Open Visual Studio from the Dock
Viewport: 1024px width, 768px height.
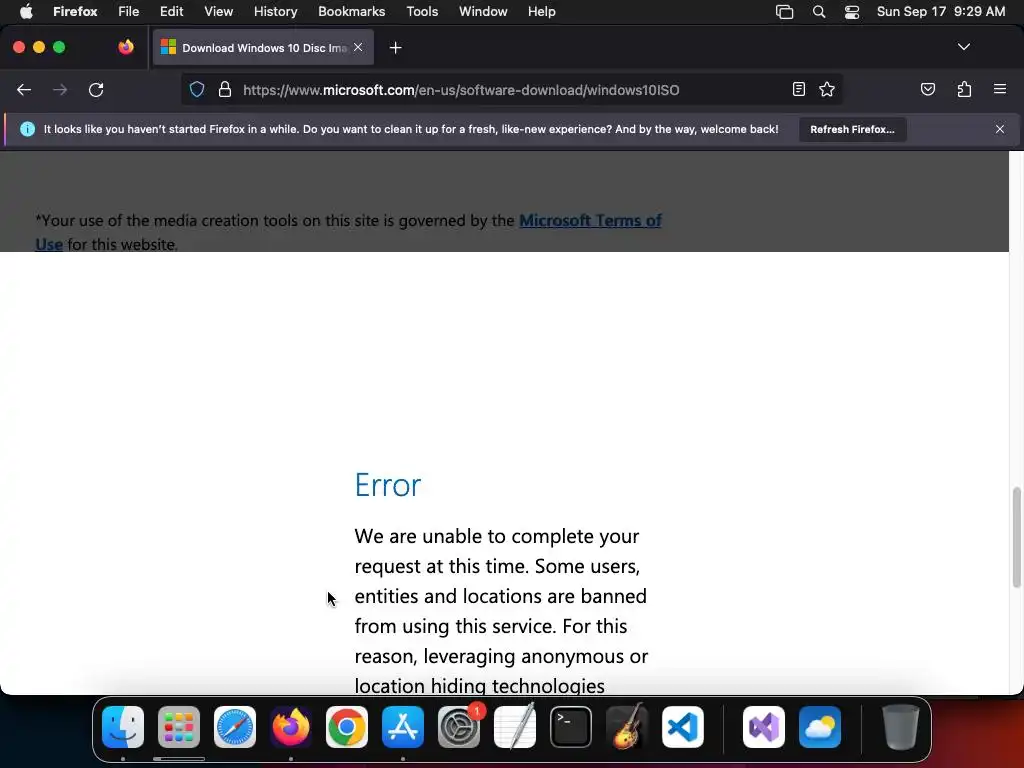point(764,727)
